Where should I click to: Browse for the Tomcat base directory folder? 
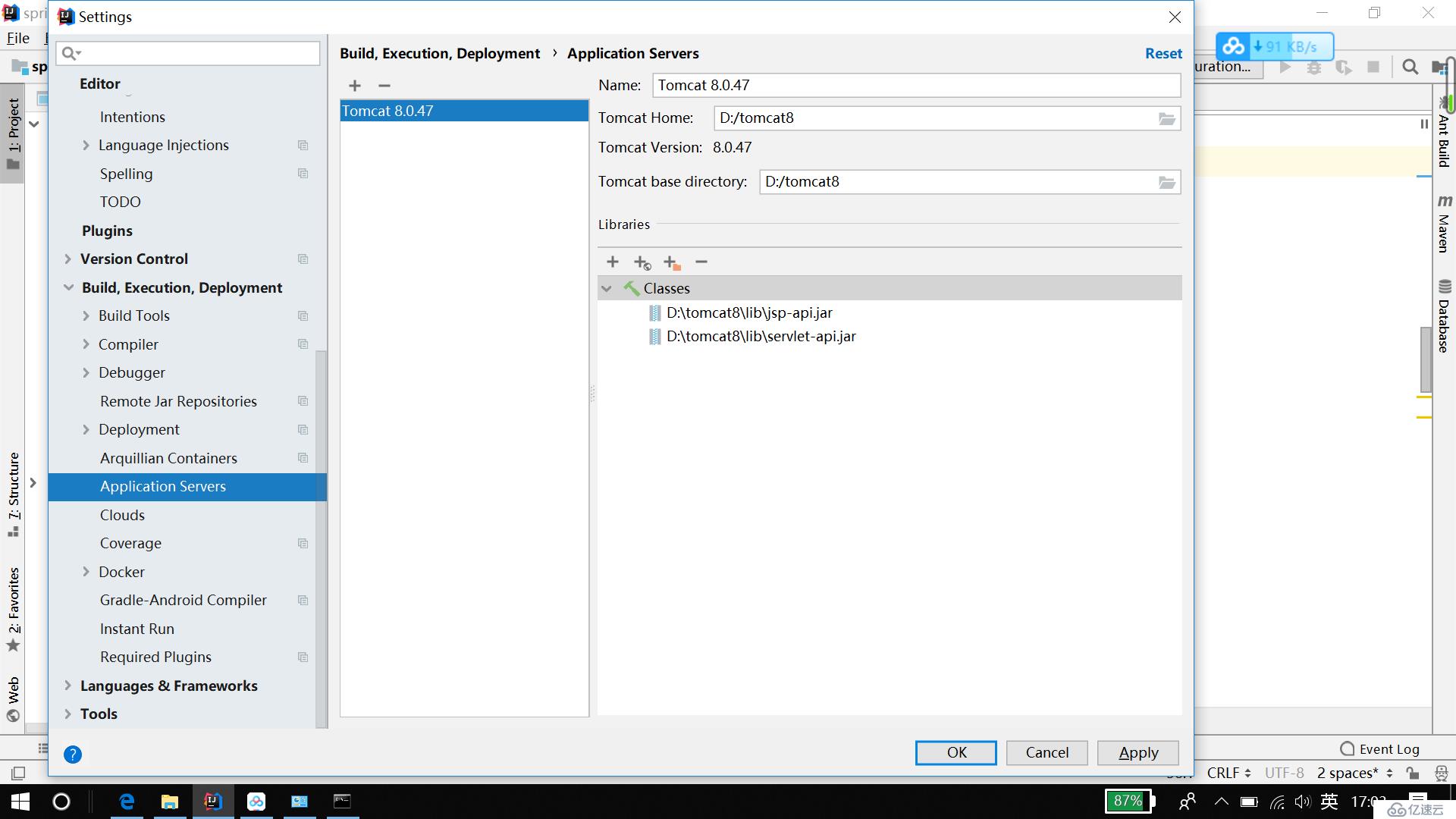point(1167,182)
